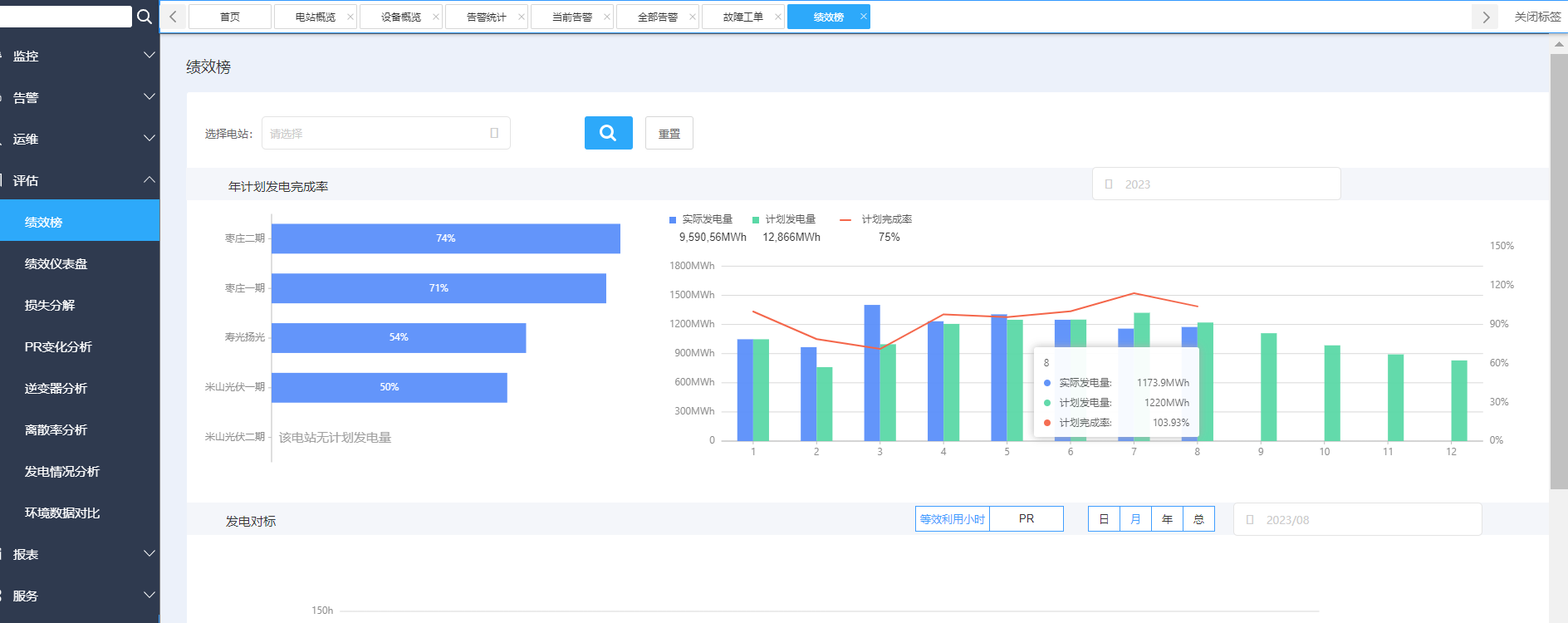Click the calendar icon in the 2023 year picker

pos(1109,184)
